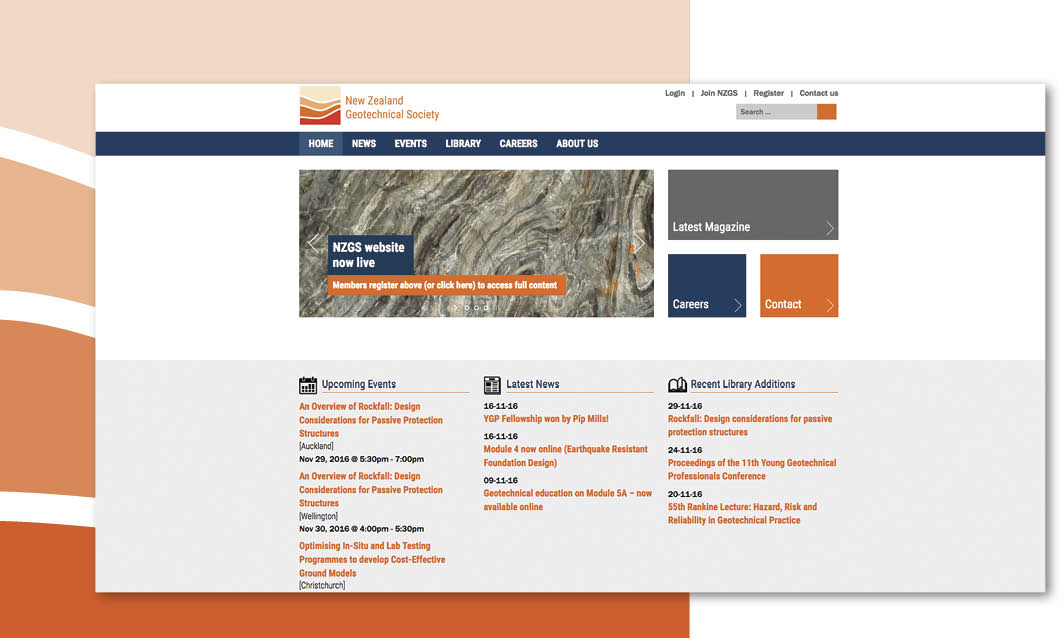Advance carousel with right arrow

pyautogui.click(x=639, y=243)
